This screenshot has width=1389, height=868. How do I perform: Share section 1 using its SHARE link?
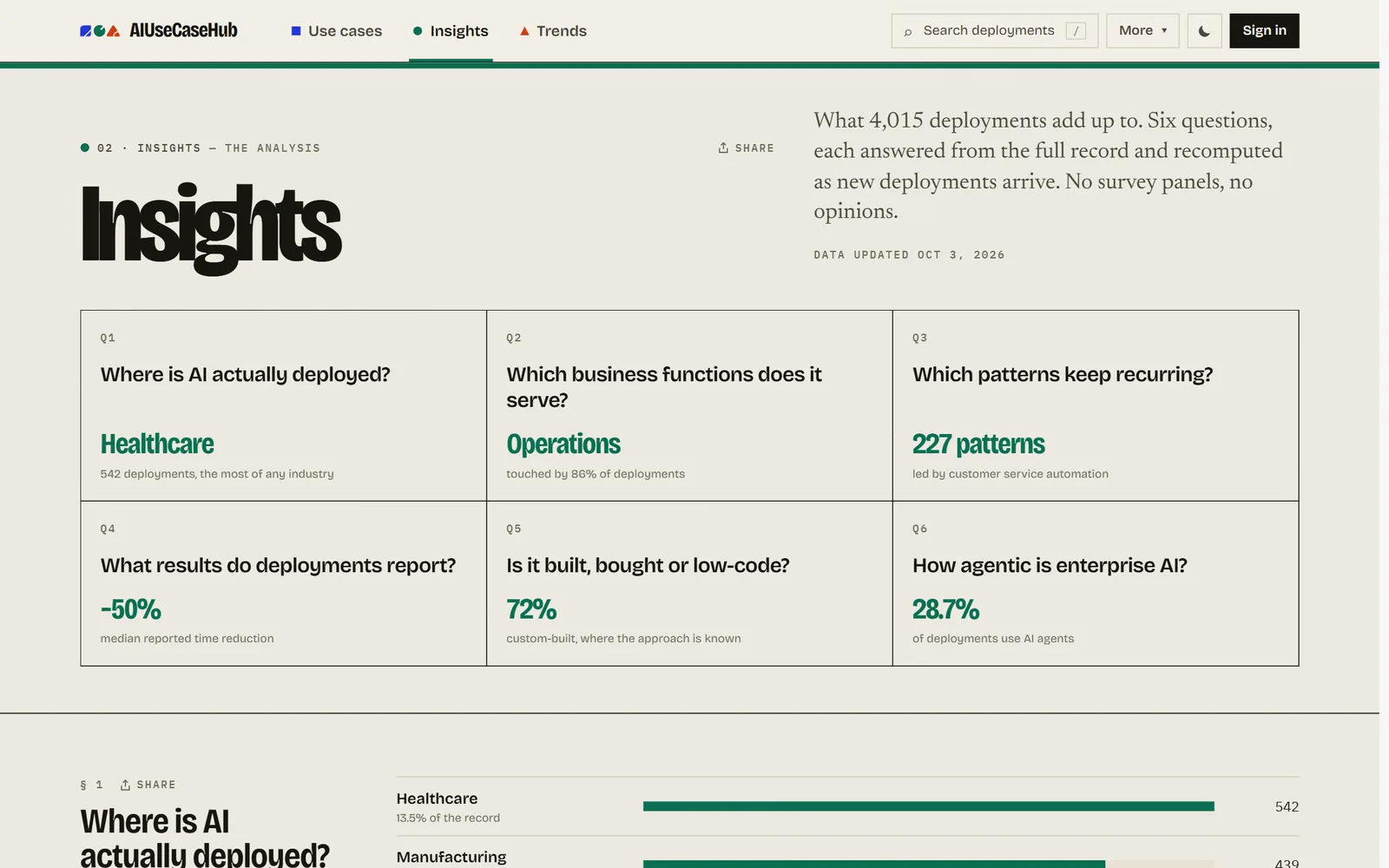(148, 785)
